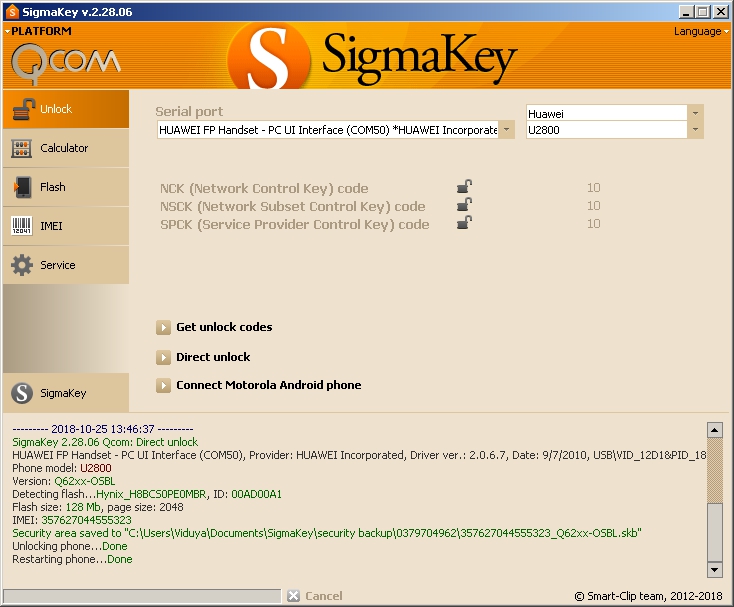Viewport: 734px width, 607px height.
Task: Open the Flash tab
Action: point(66,187)
